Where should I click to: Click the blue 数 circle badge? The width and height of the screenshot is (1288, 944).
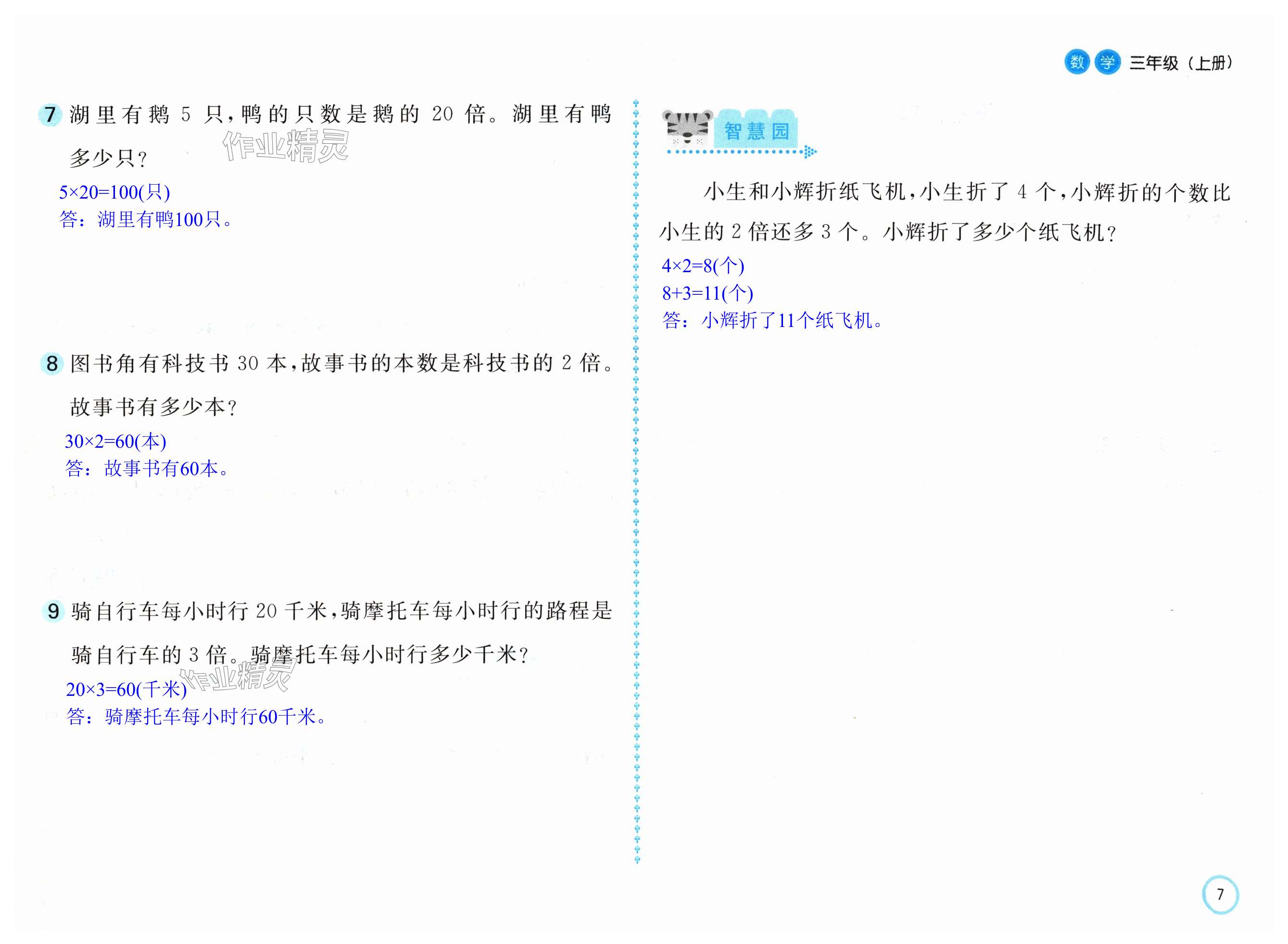[1076, 62]
